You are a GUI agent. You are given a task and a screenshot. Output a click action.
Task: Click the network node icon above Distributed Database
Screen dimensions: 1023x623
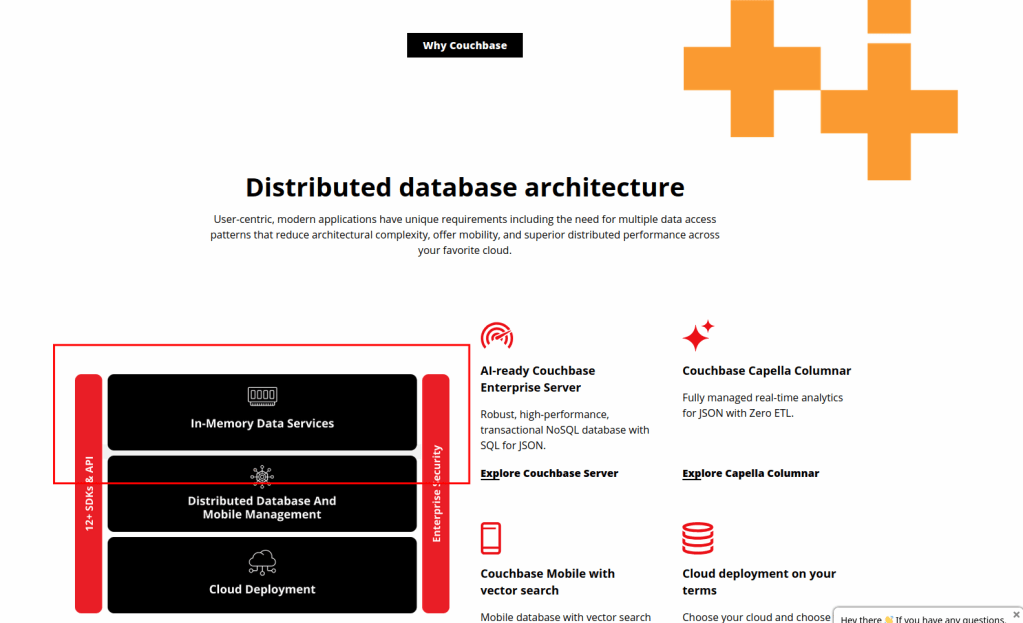(x=262, y=476)
